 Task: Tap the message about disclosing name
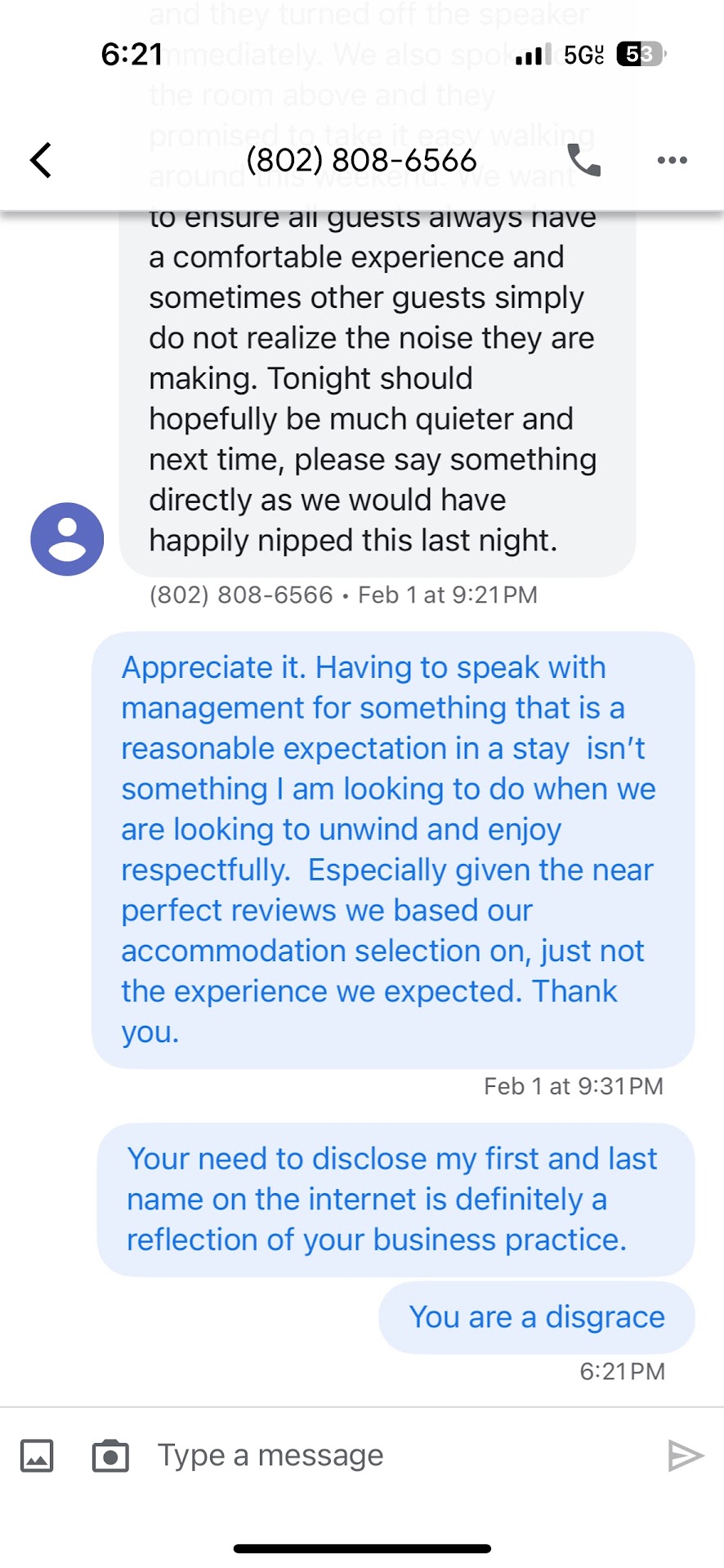click(x=396, y=1199)
